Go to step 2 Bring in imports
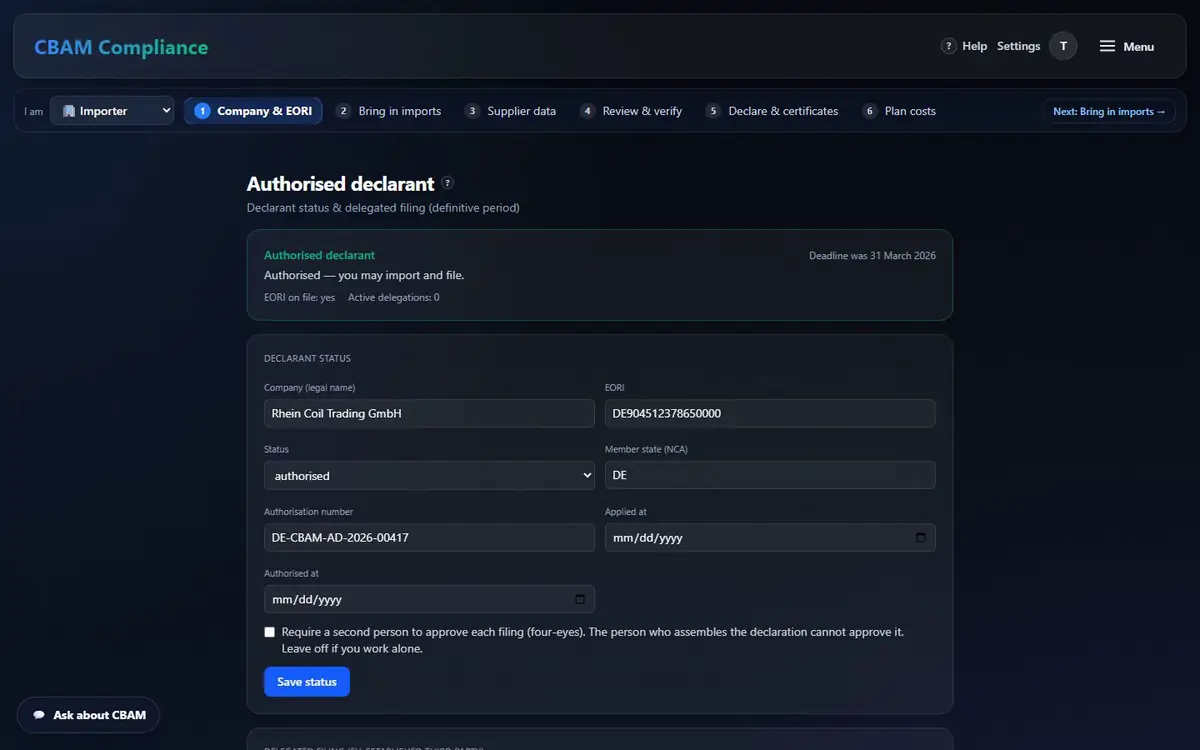 point(388,111)
